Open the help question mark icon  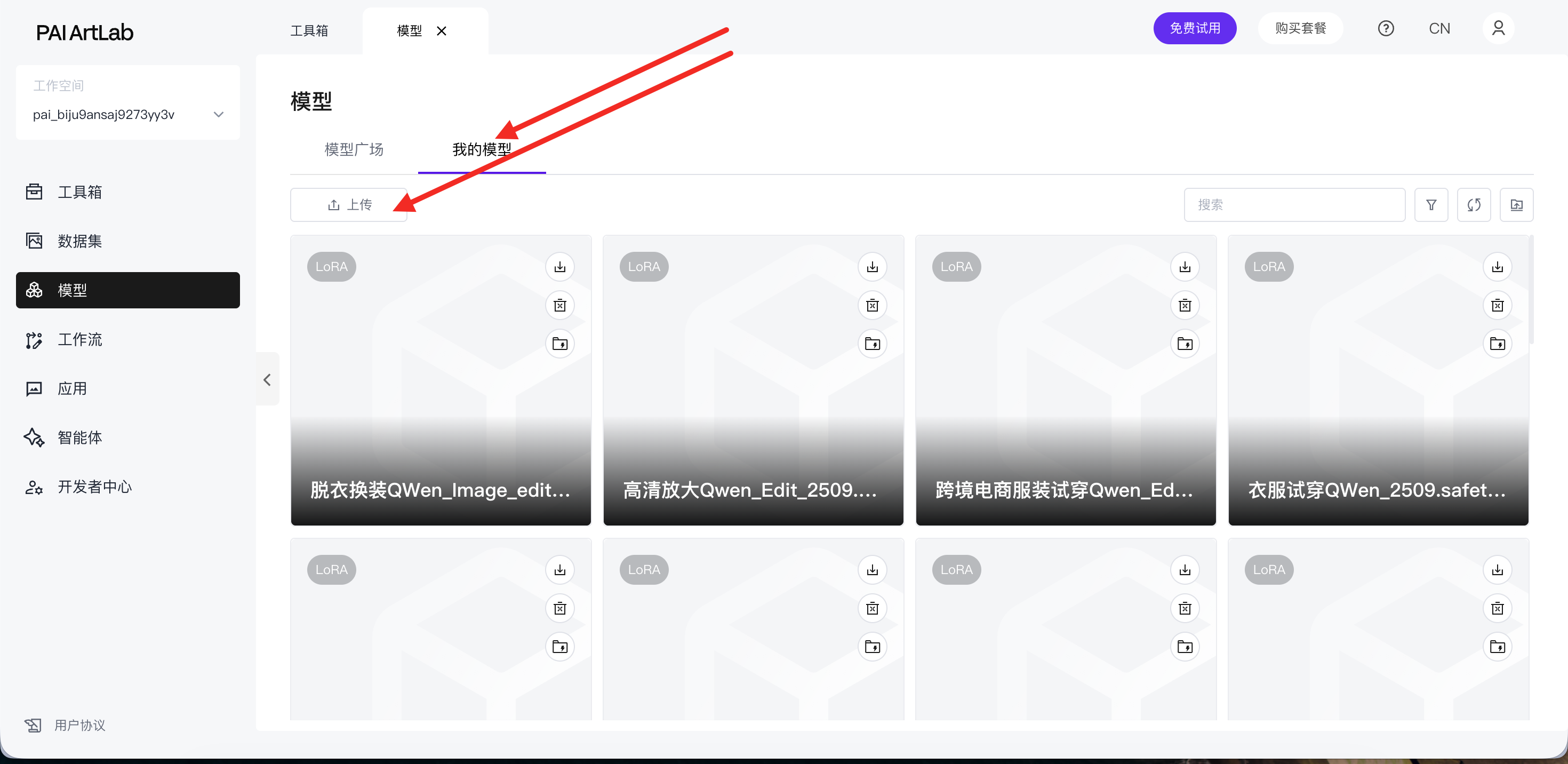[x=1386, y=29]
